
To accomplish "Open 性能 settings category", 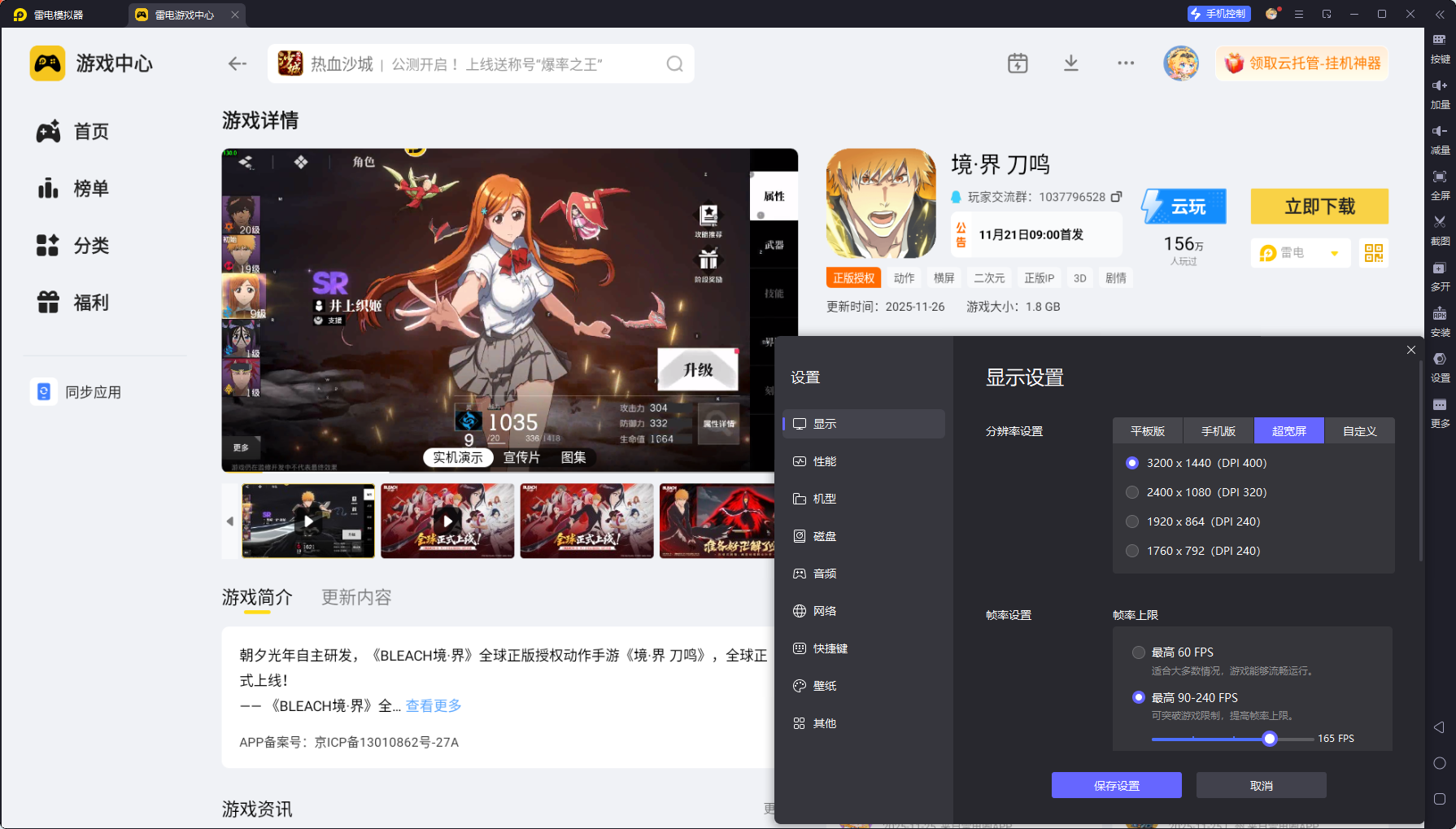I will [x=864, y=461].
